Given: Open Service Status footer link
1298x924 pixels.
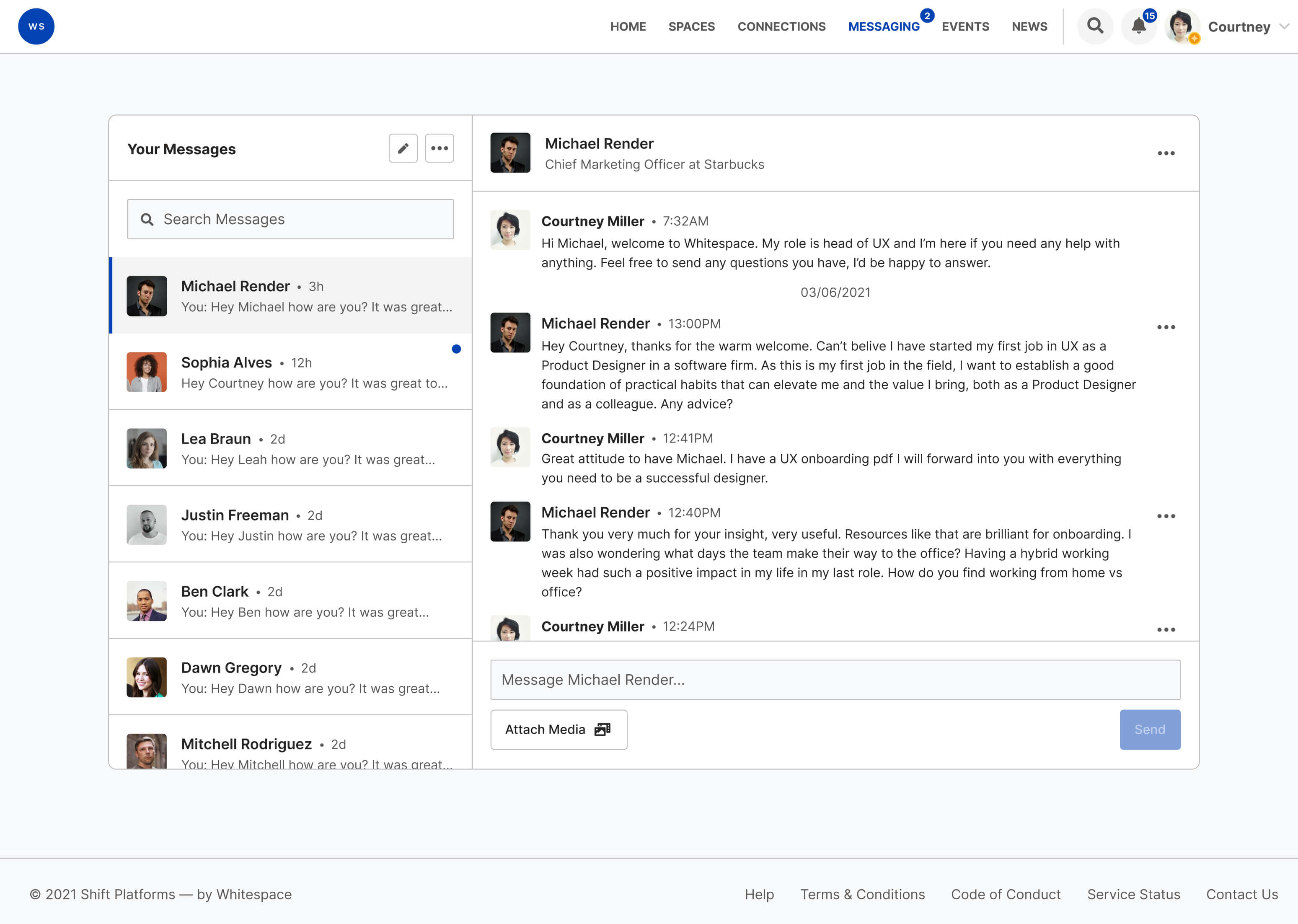Looking at the screenshot, I should tap(1133, 894).
